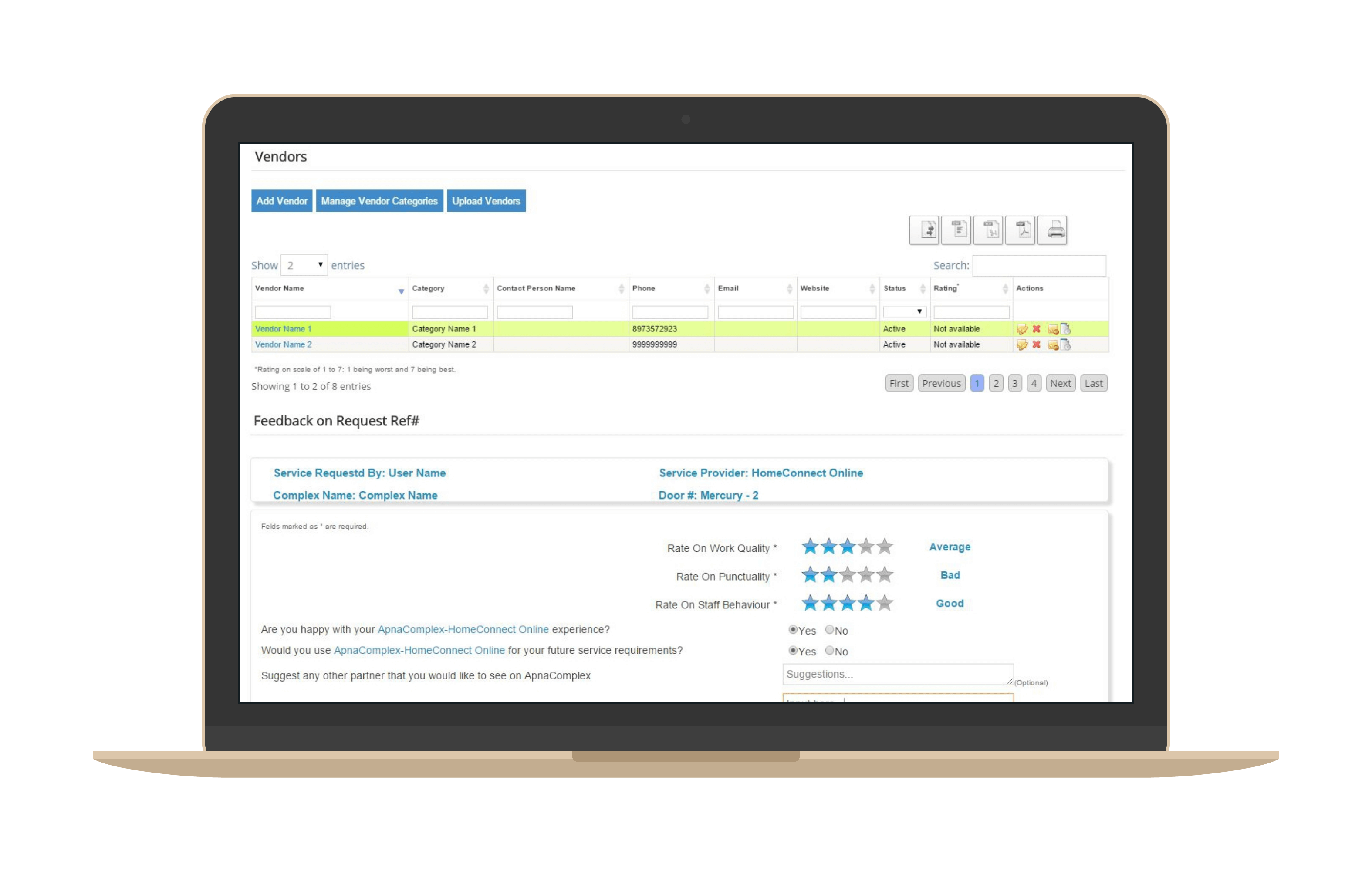Export the vendor table to Excel
1372x871 pixels.
pos(989,230)
